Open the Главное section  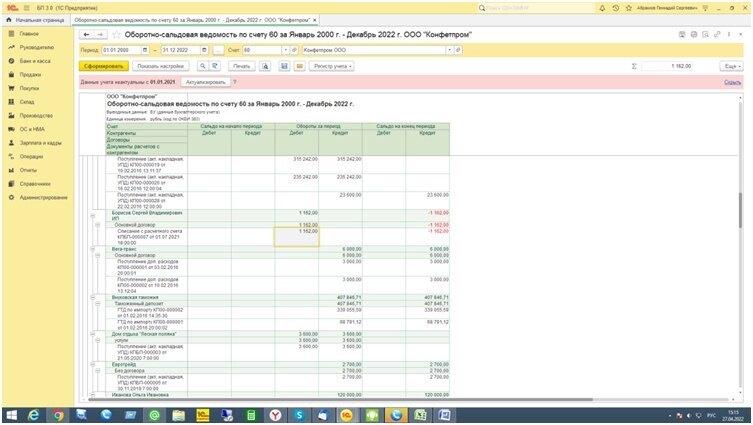click(29, 34)
